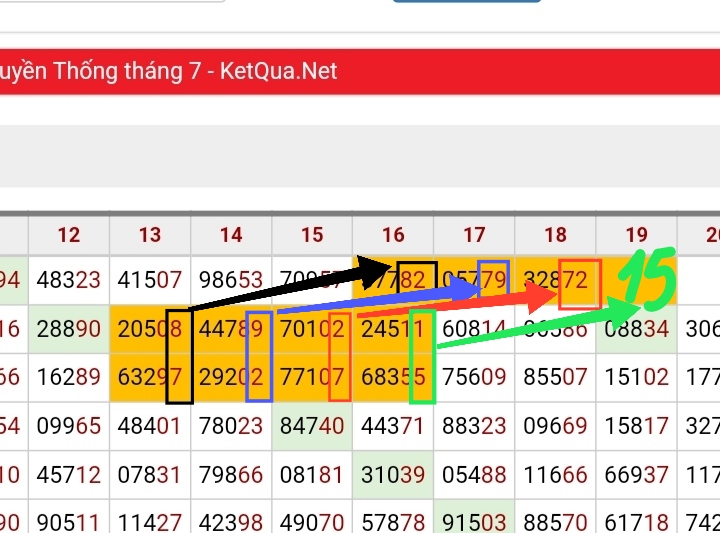
Task: Click the day 15 column header
Action: pos(312,235)
